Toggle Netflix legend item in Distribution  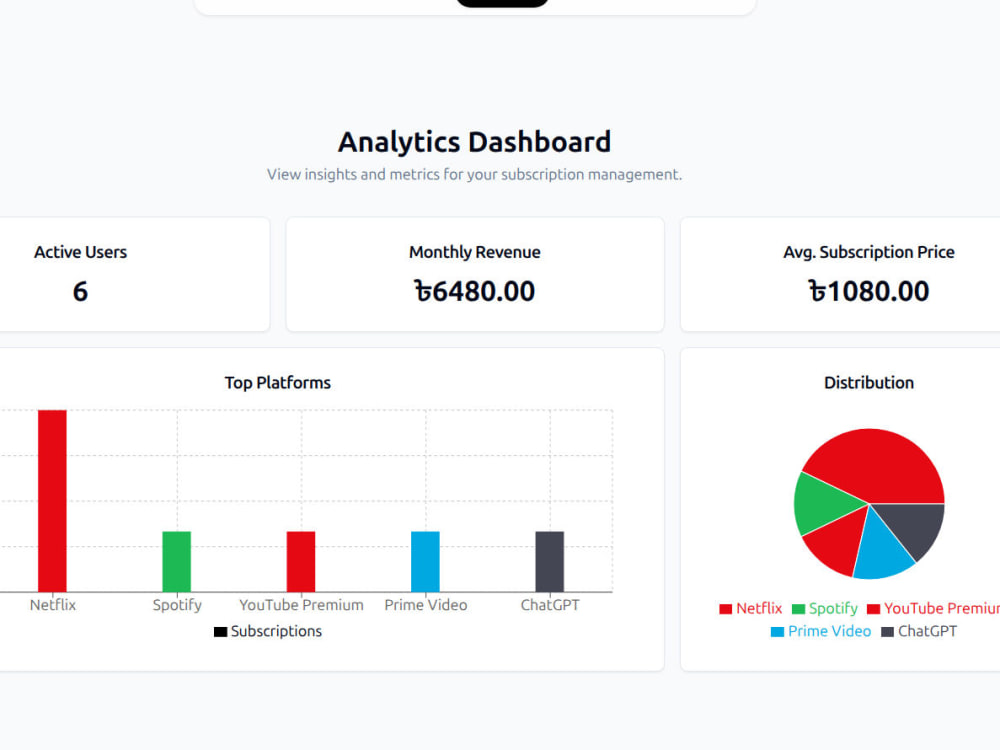(x=751, y=608)
